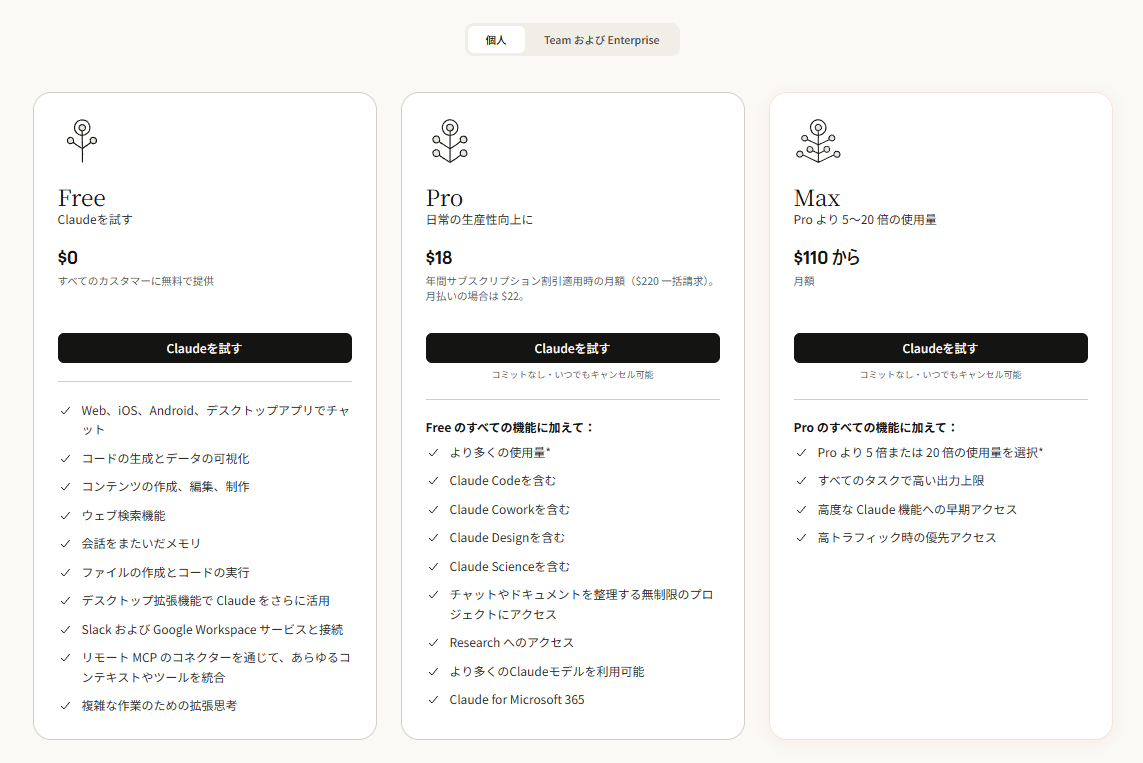This screenshot has height=763, width=1143.
Task: Click checkmark beside ファイルの作成とコードの実行
Action: pos(66,573)
